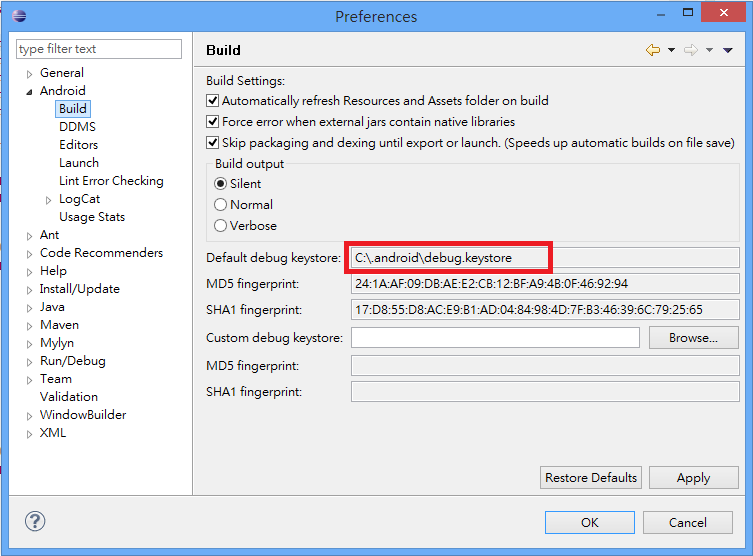Select the LogCat item label
Viewport: 753px width, 556px height.
79,199
